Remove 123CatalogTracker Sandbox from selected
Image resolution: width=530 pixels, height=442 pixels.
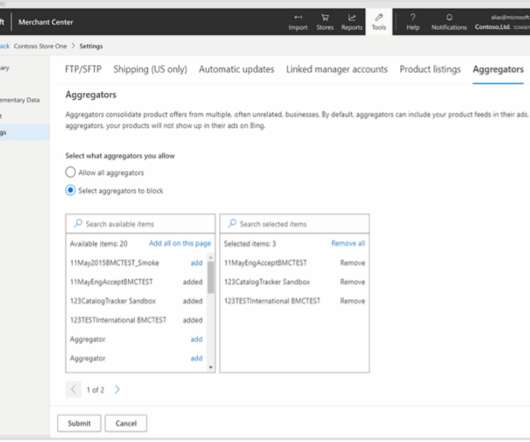click(352, 282)
